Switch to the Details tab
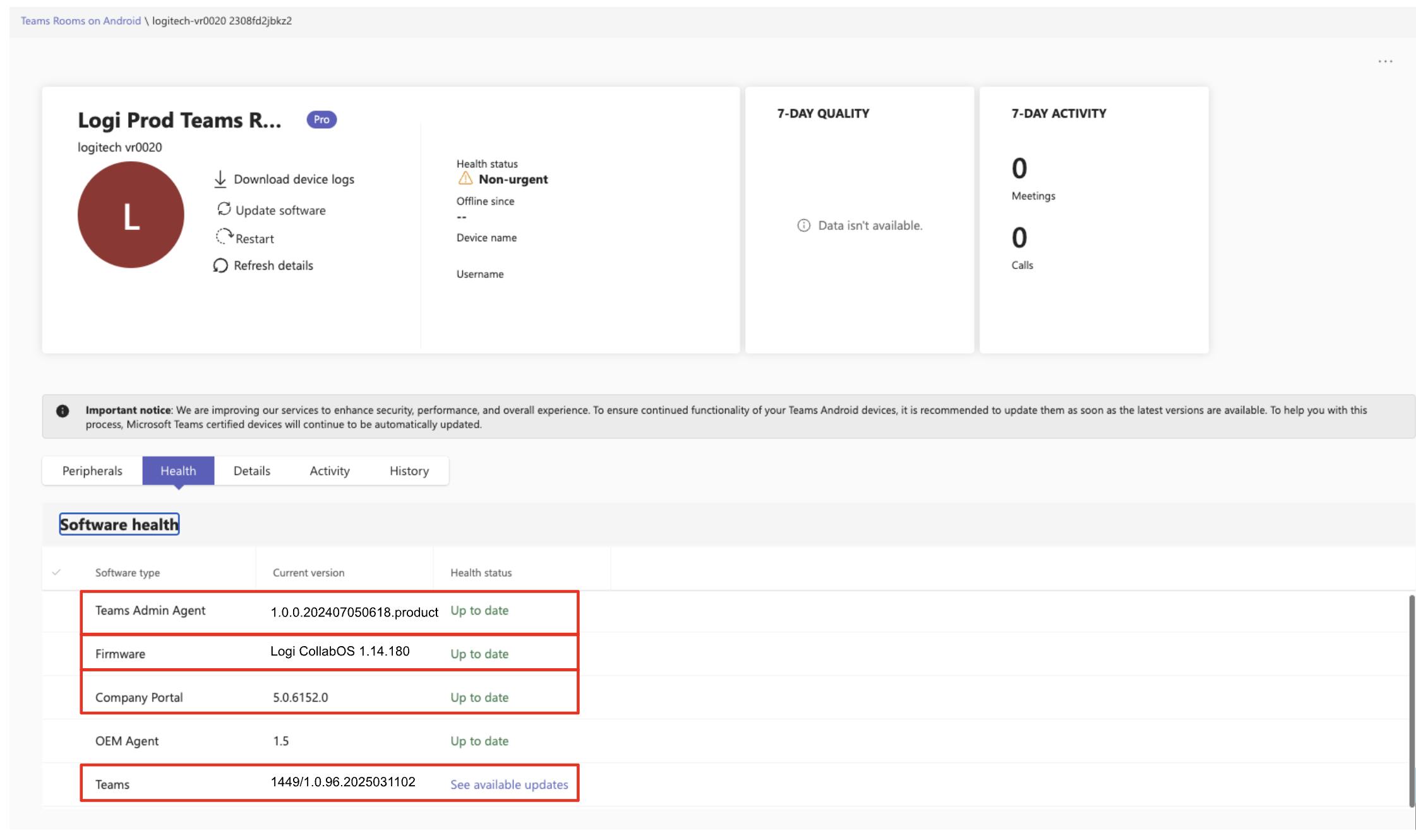Image resolution: width=1416 pixels, height=840 pixels. click(251, 471)
